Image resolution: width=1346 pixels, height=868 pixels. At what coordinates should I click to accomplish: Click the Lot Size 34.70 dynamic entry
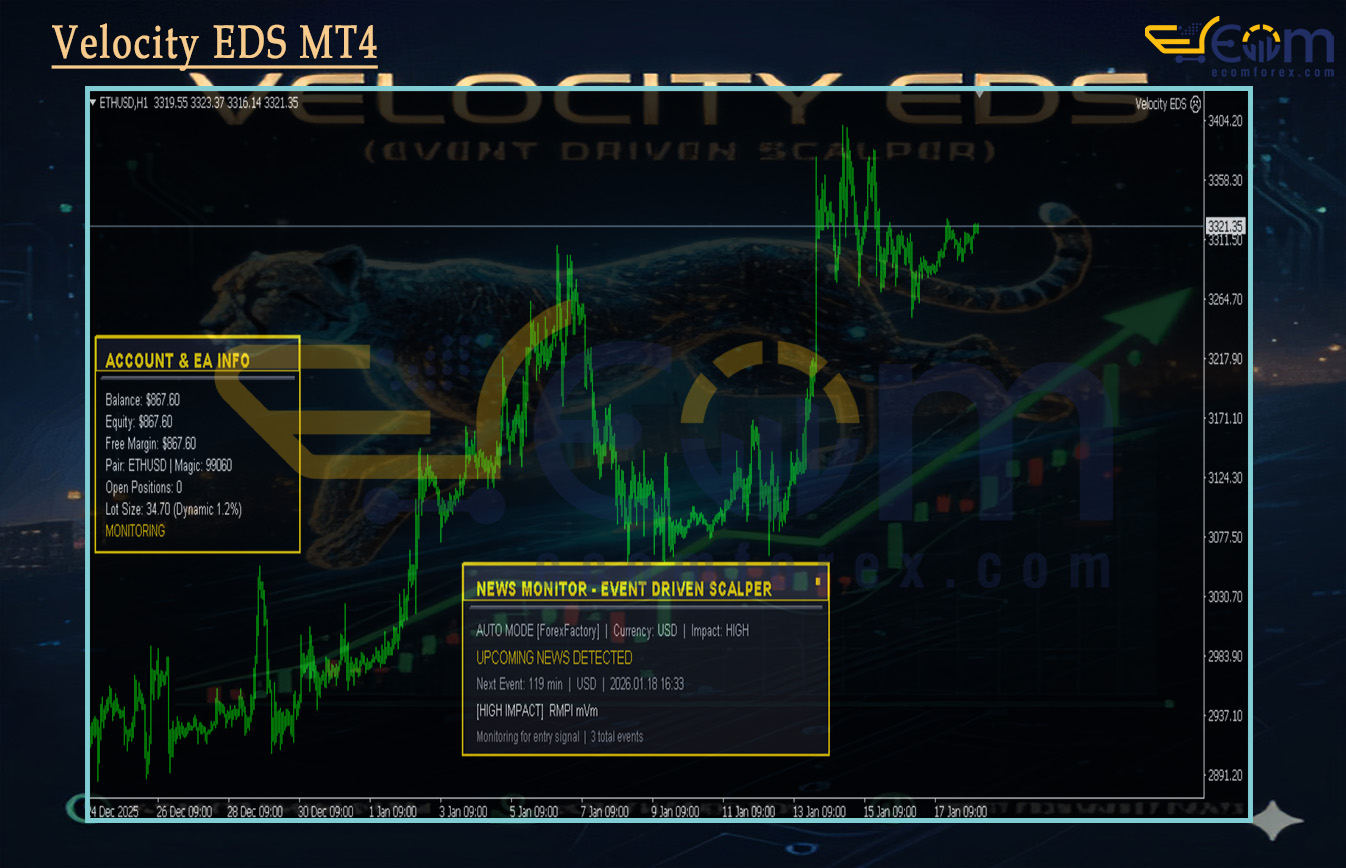(x=173, y=509)
